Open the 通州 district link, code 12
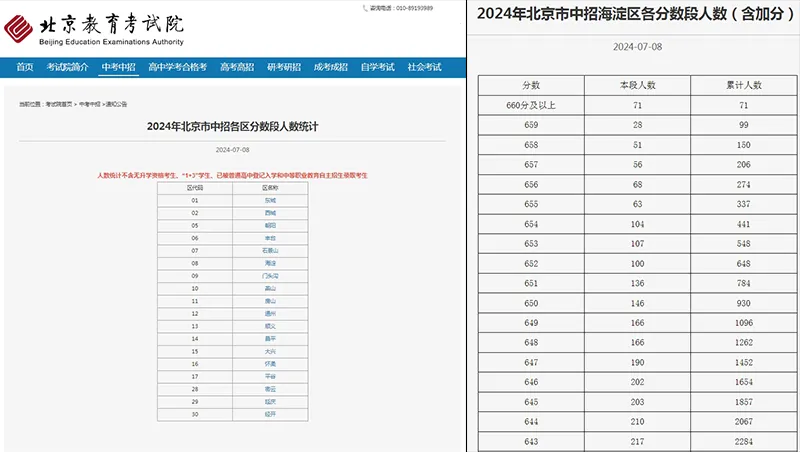 click(270, 314)
